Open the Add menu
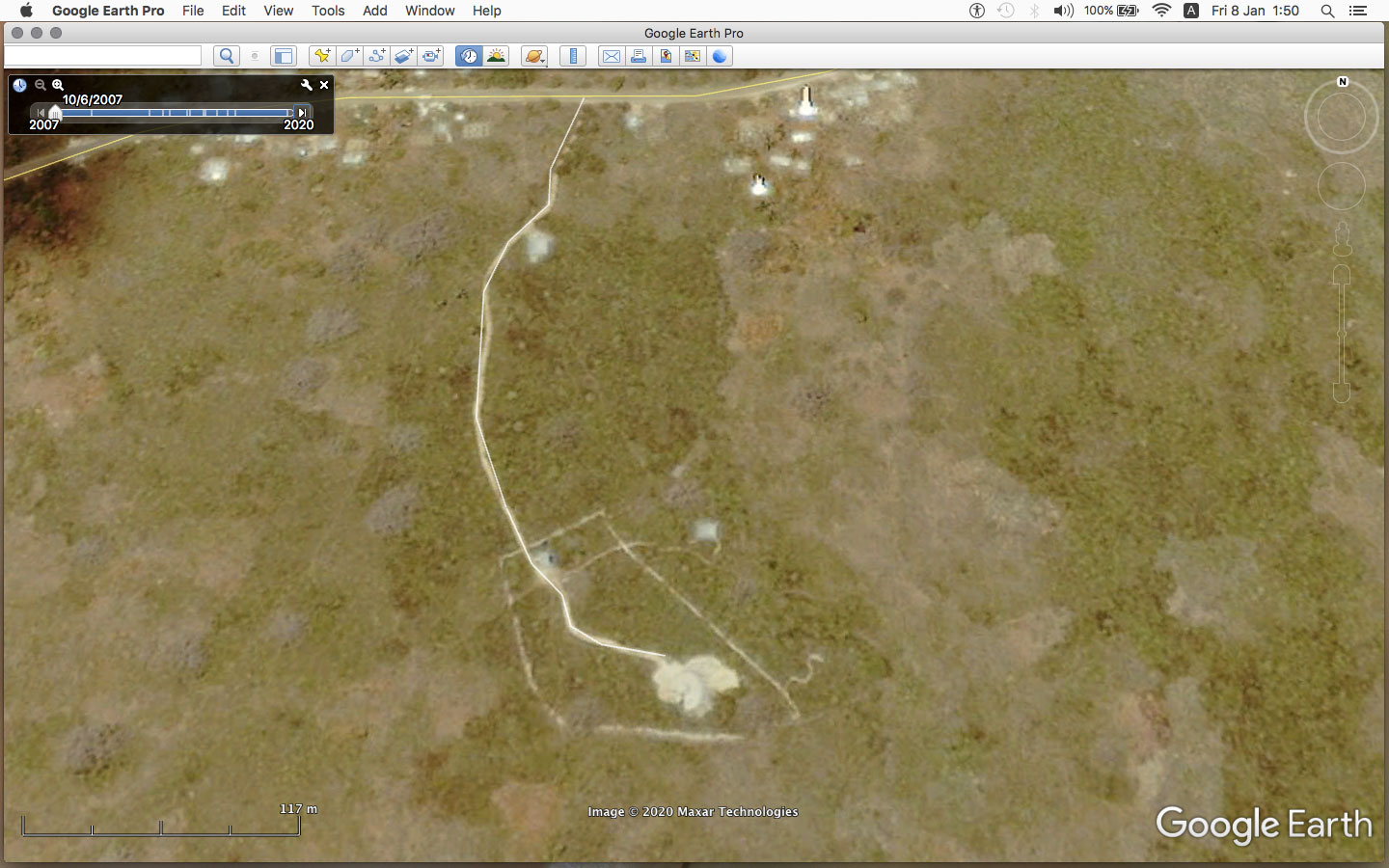The image size is (1389, 868). 374,11
